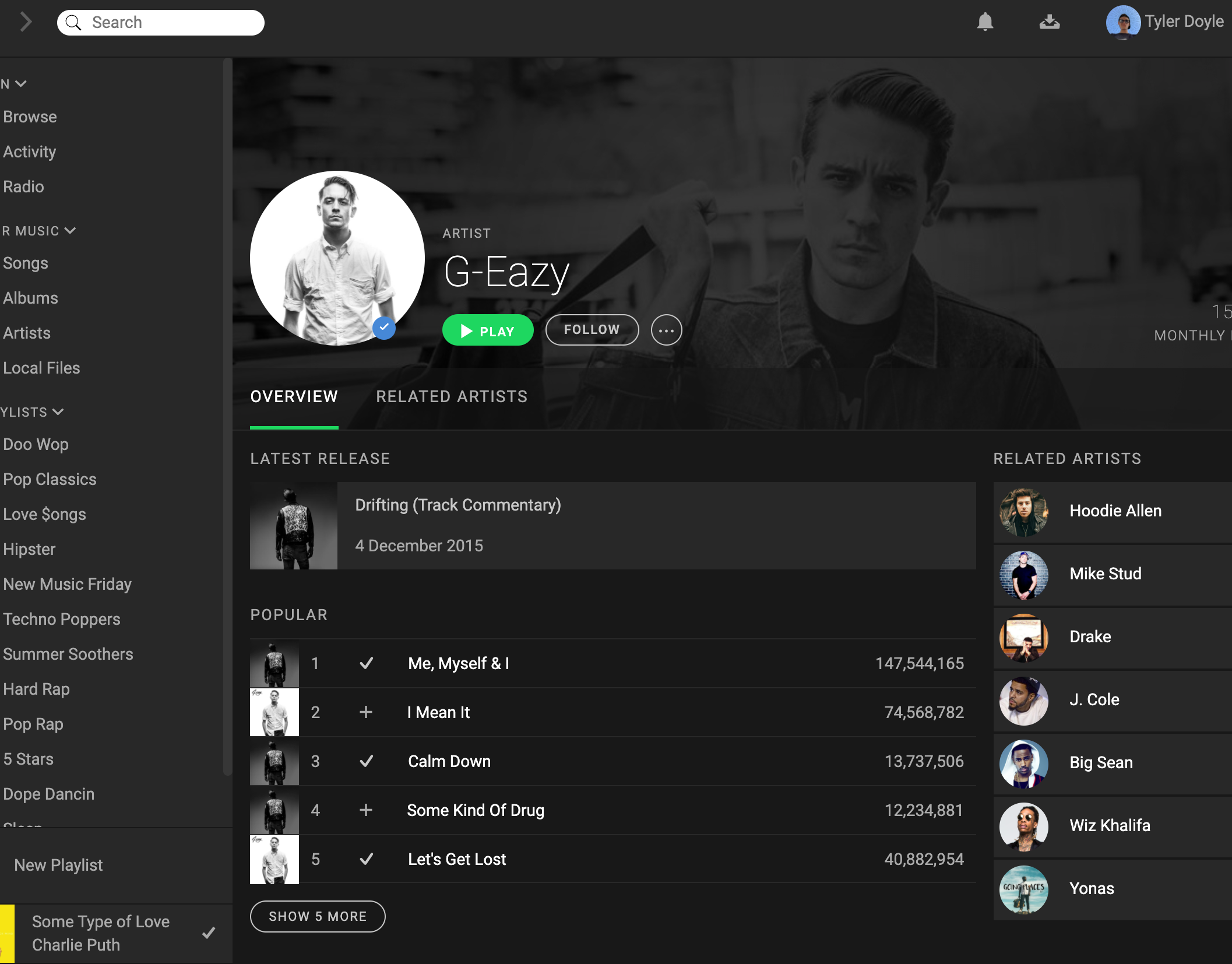The width and height of the screenshot is (1232, 964).
Task: Open Drifting latest release album art
Action: point(294,526)
